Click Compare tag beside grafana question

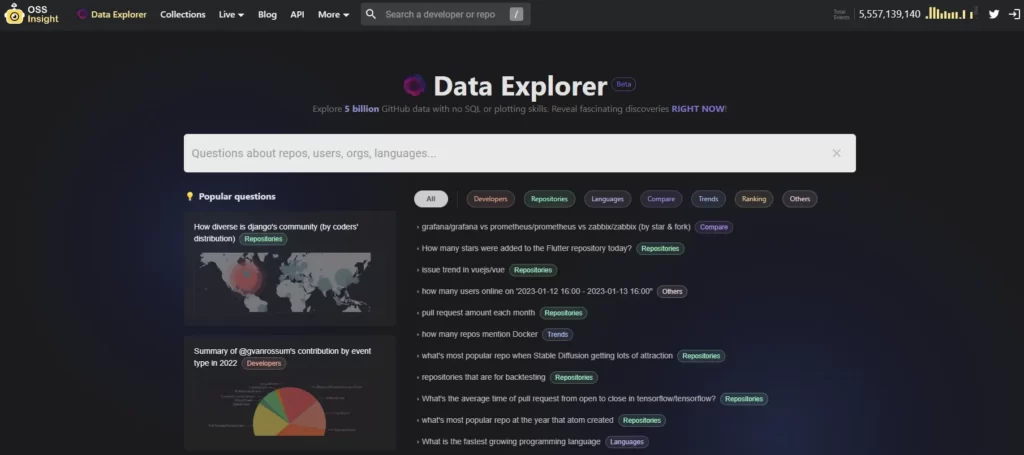point(714,227)
